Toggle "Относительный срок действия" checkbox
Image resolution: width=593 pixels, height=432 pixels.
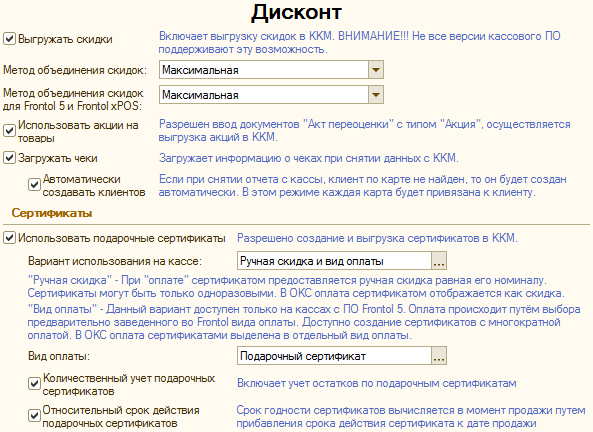34,416
